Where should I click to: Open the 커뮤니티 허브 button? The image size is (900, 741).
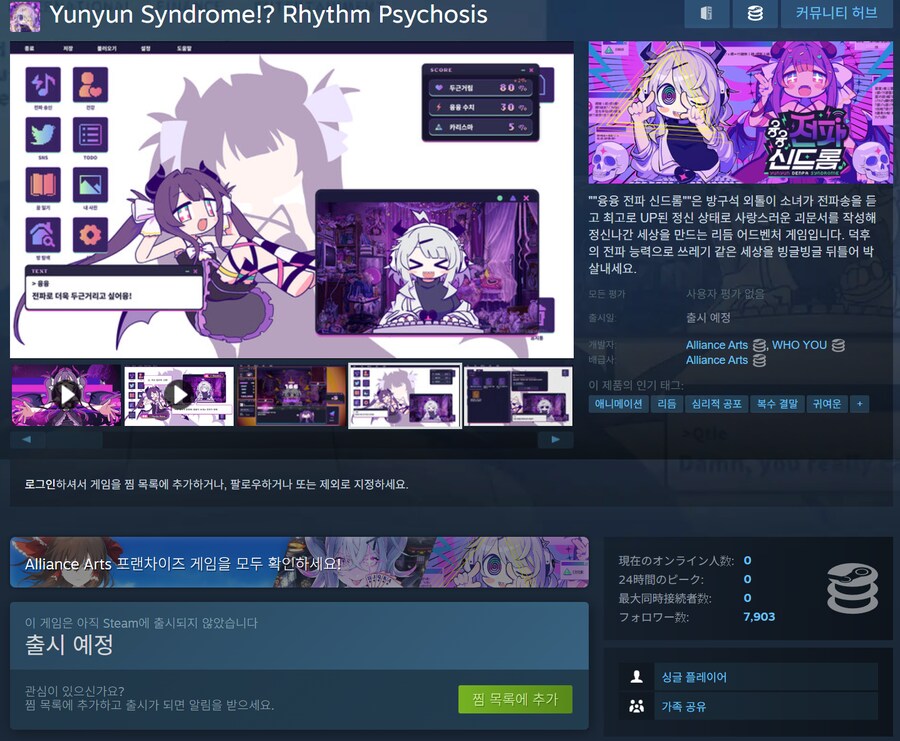tap(836, 13)
